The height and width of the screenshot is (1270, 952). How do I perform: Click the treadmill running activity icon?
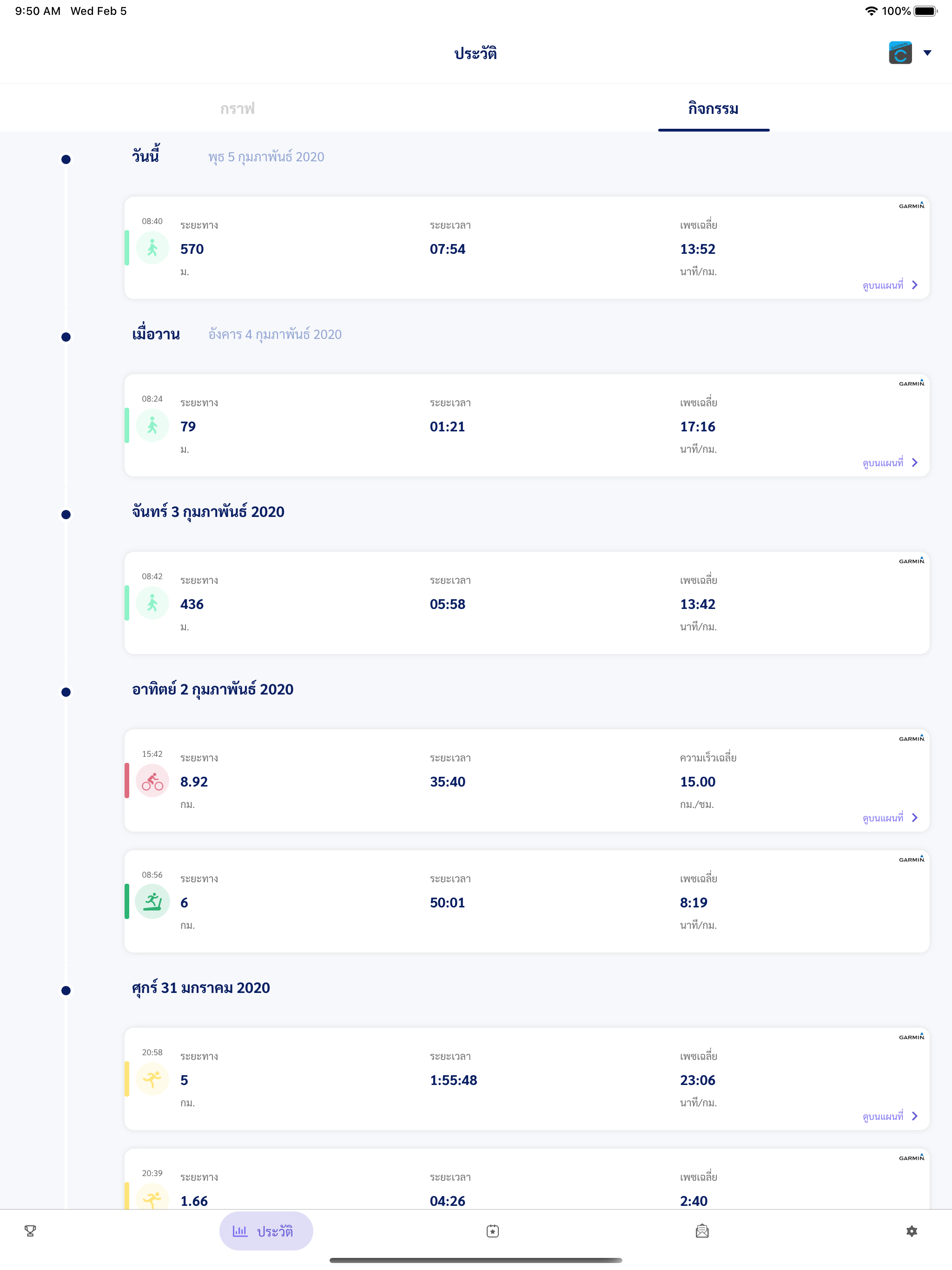click(152, 902)
